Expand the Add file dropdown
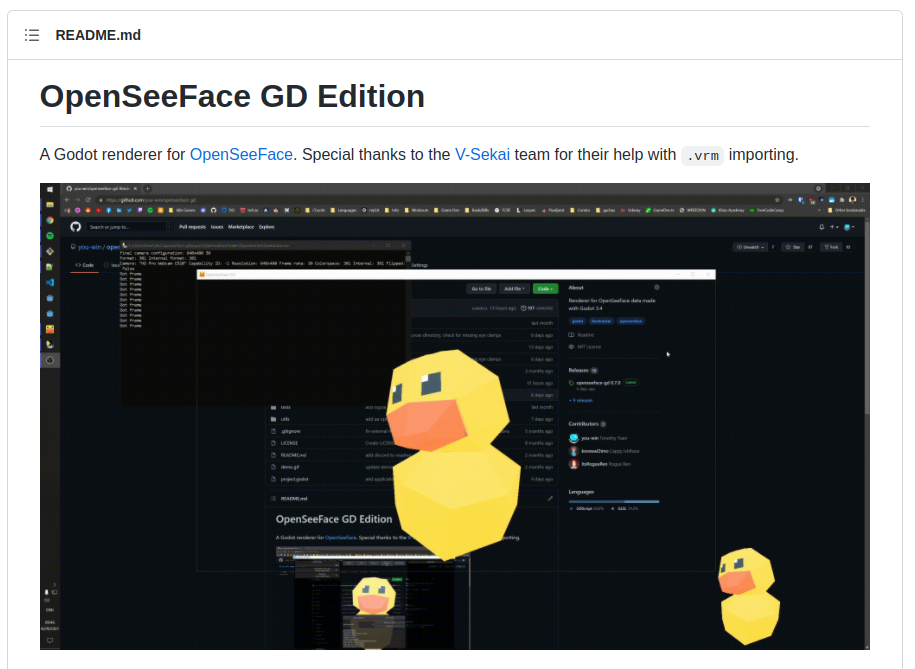915x669 pixels. [514, 288]
